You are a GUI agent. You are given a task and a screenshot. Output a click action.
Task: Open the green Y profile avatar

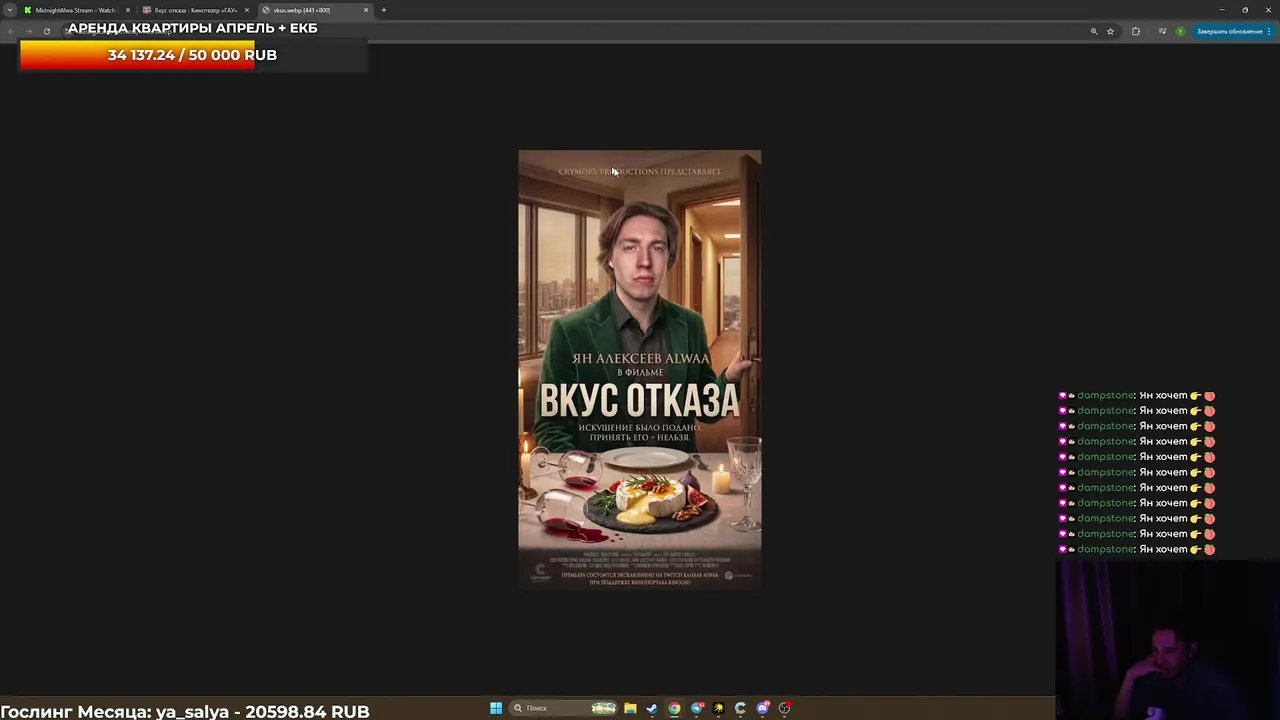click(x=1180, y=31)
